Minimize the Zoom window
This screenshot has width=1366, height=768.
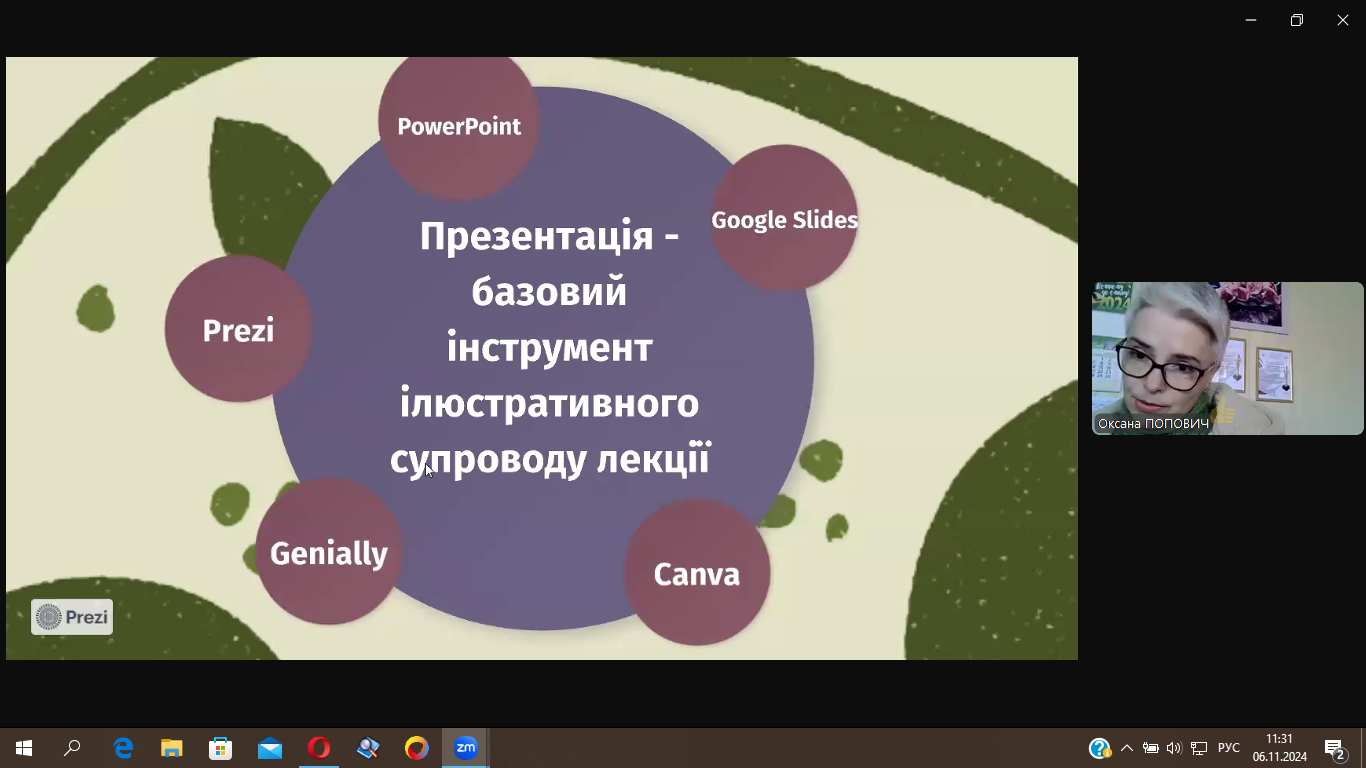tap(1251, 20)
